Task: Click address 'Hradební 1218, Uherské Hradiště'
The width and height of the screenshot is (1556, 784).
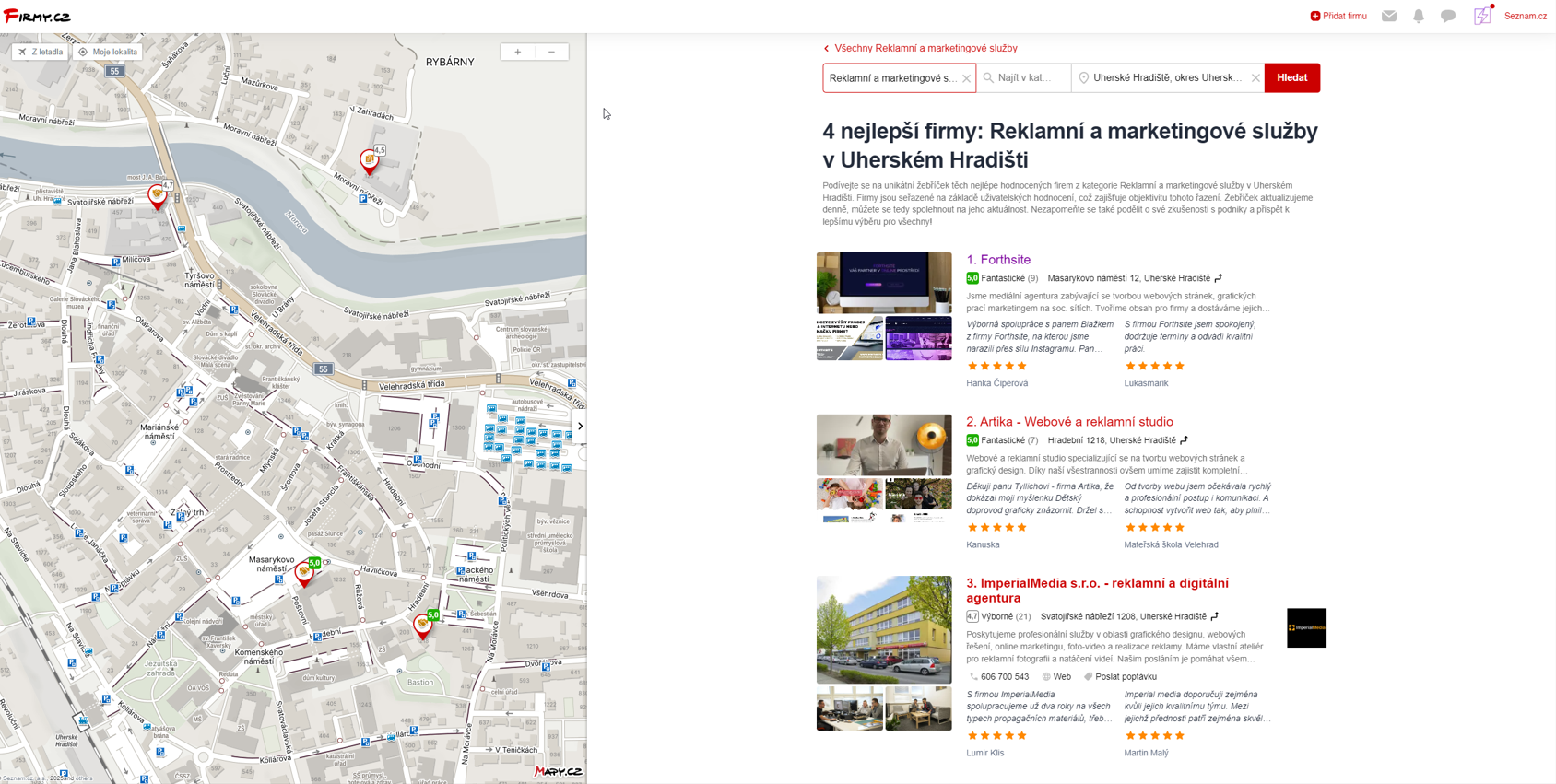Action: tap(1112, 440)
